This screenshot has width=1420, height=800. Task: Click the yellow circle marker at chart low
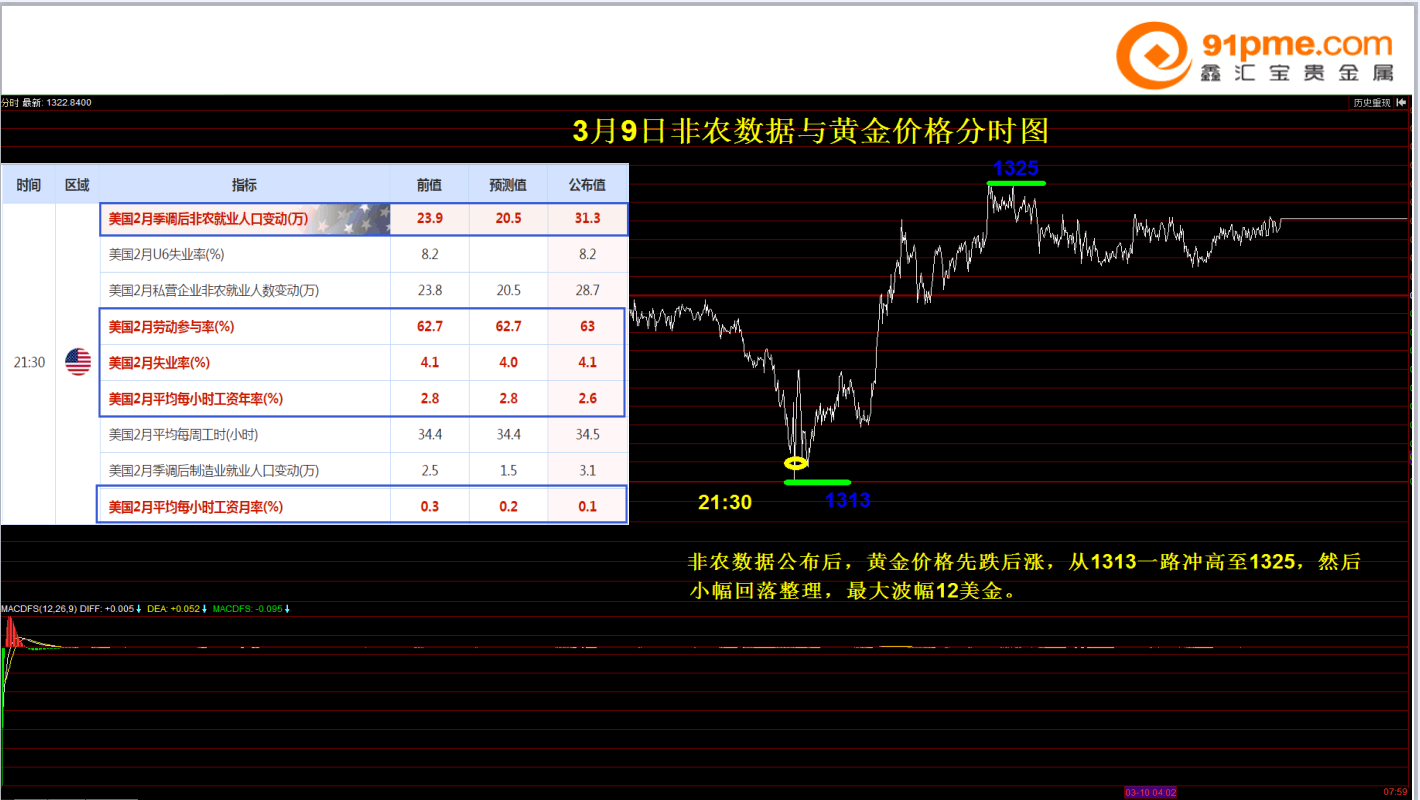(x=795, y=463)
